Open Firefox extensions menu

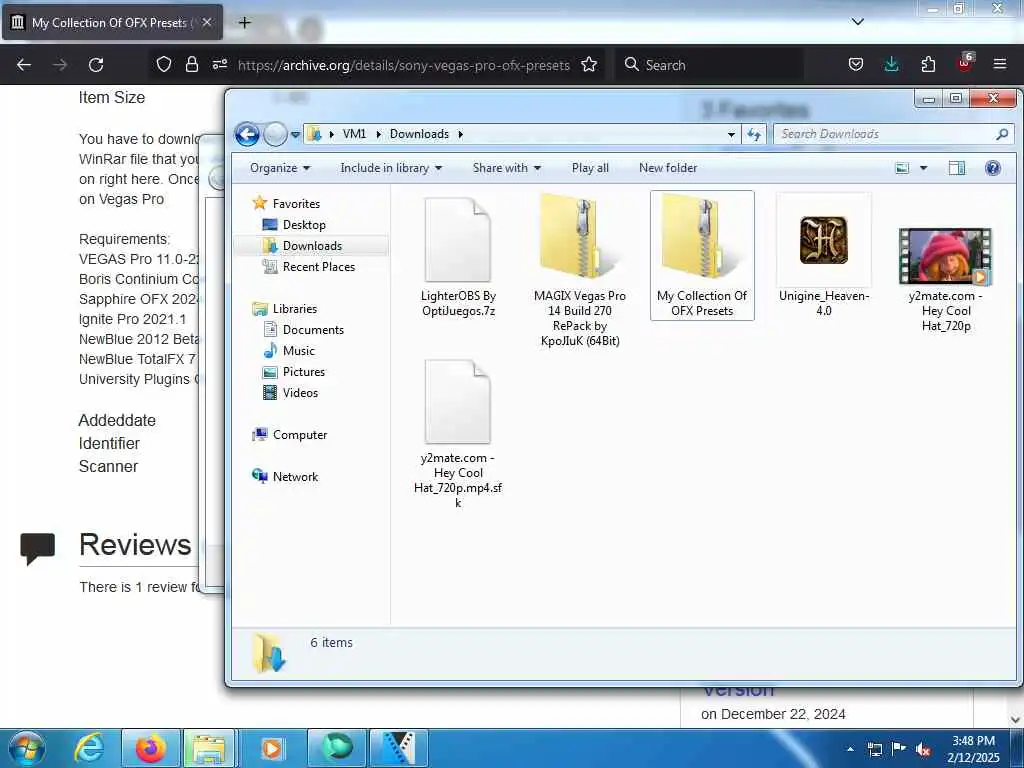pyautogui.click(x=928, y=65)
